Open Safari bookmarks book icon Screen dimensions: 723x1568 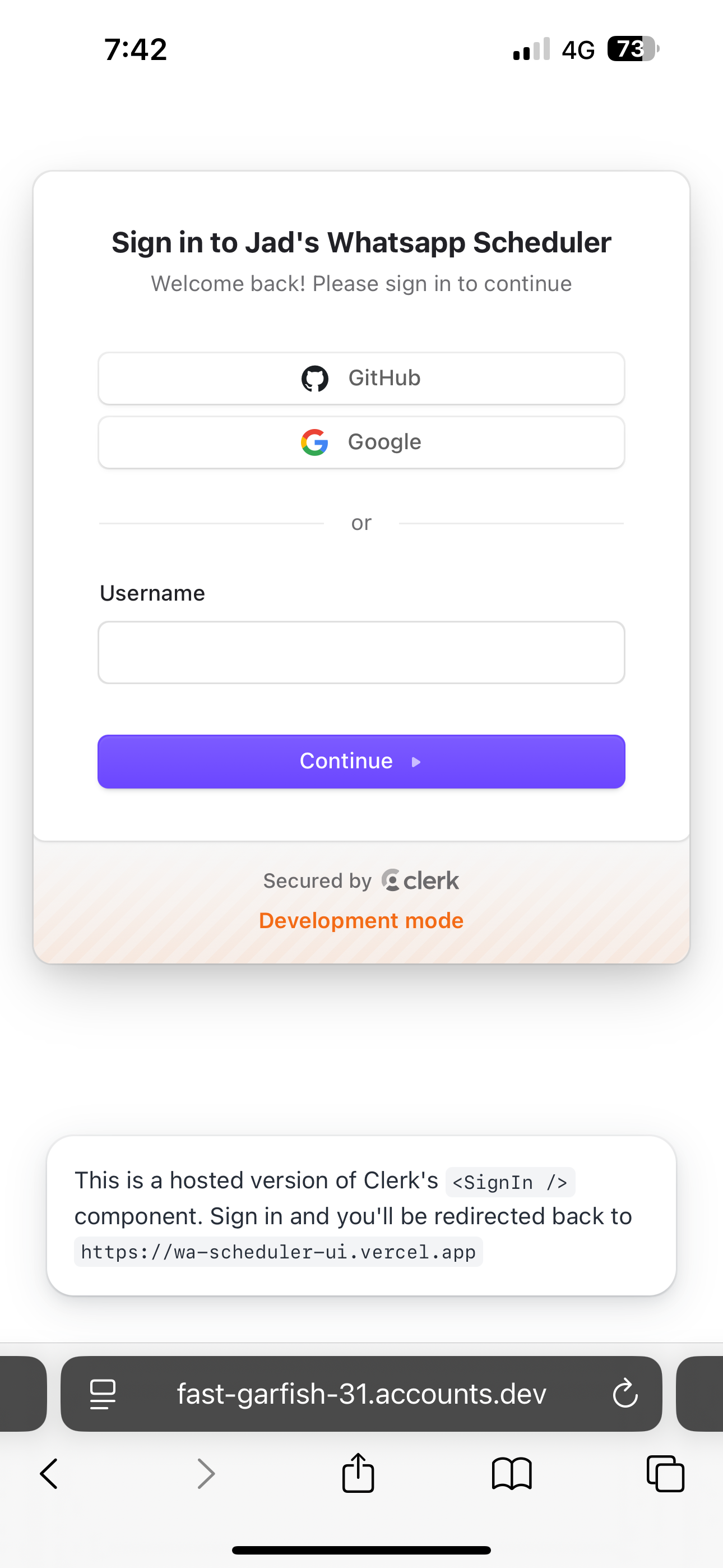[x=512, y=1474]
